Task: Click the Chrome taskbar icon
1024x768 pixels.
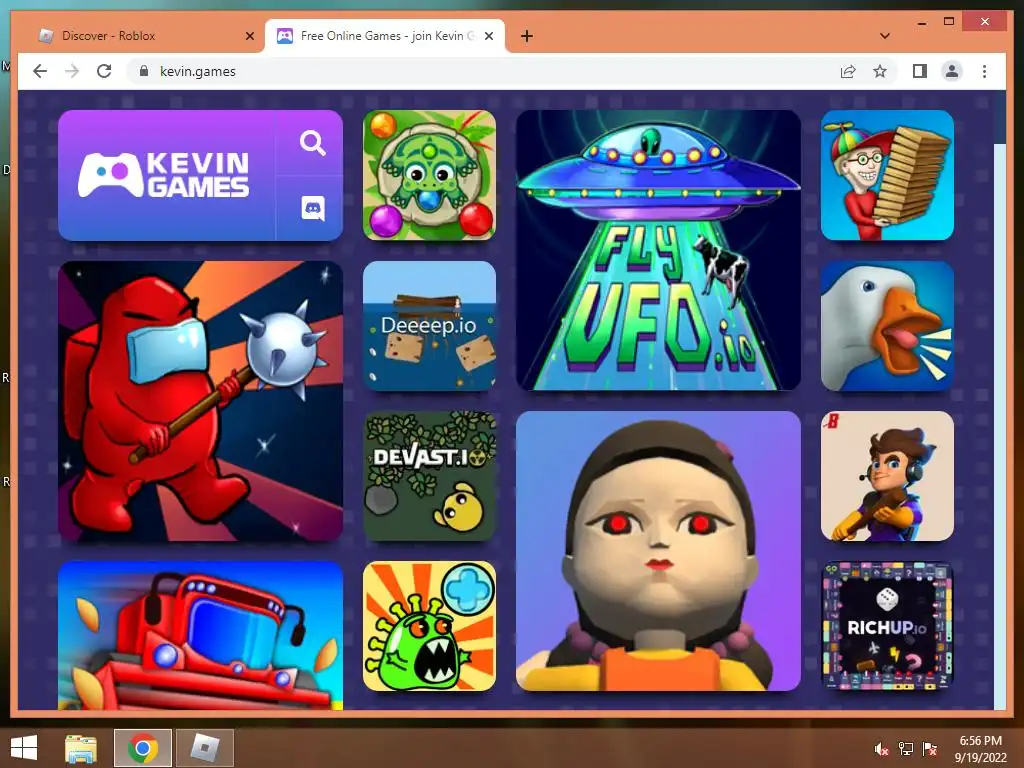Action: click(143, 748)
